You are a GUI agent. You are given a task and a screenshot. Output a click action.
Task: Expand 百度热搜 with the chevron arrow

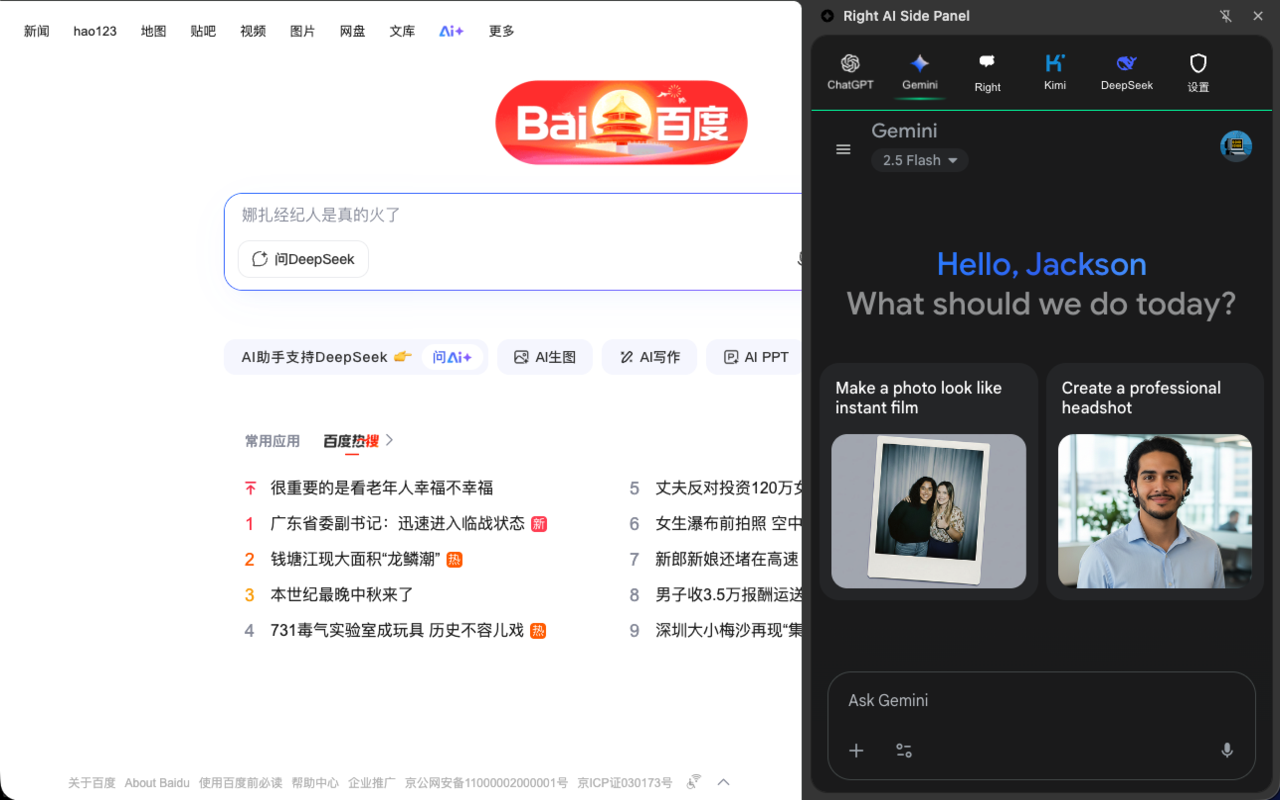pos(389,440)
